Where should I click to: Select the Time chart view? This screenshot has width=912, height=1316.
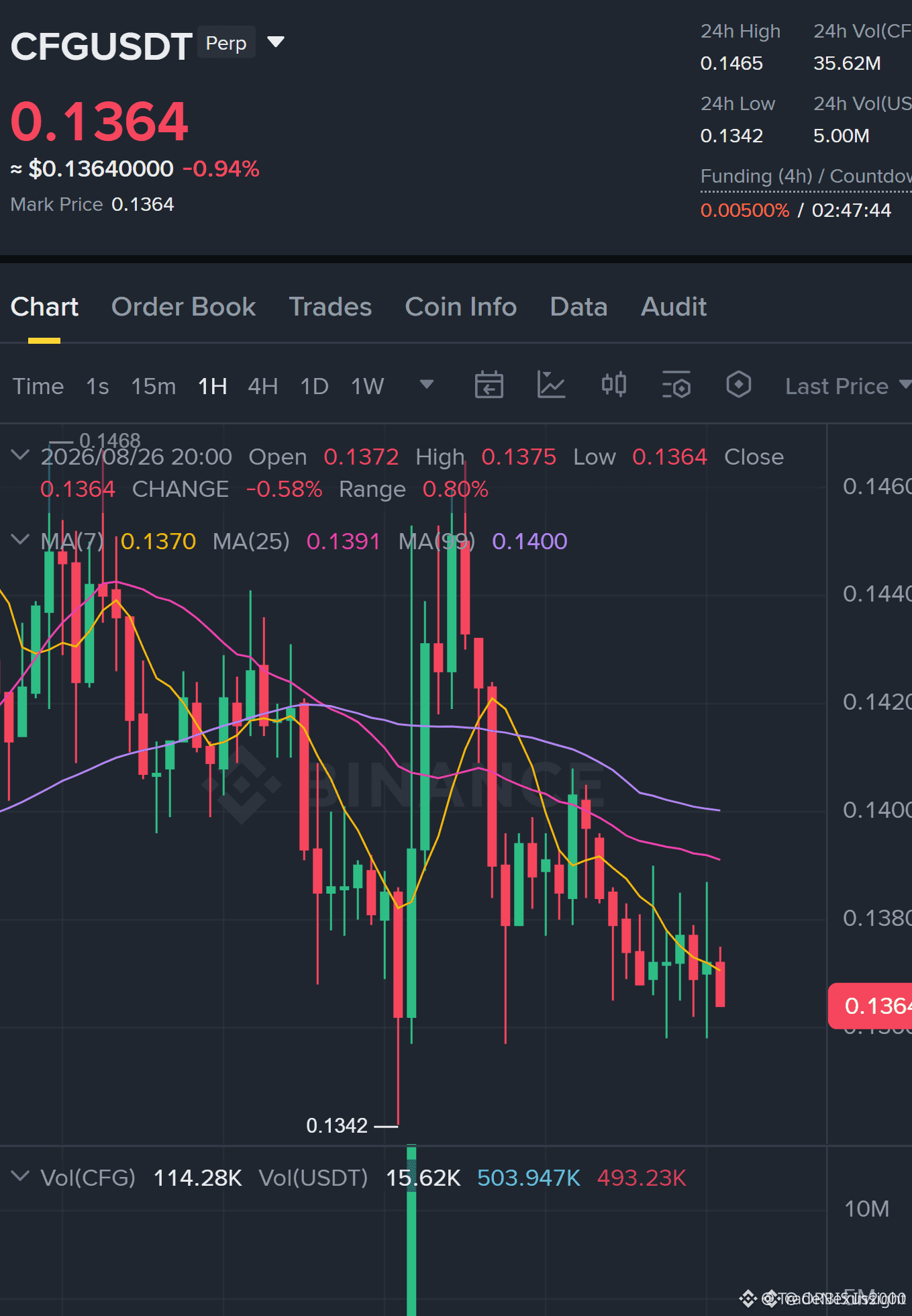point(38,386)
